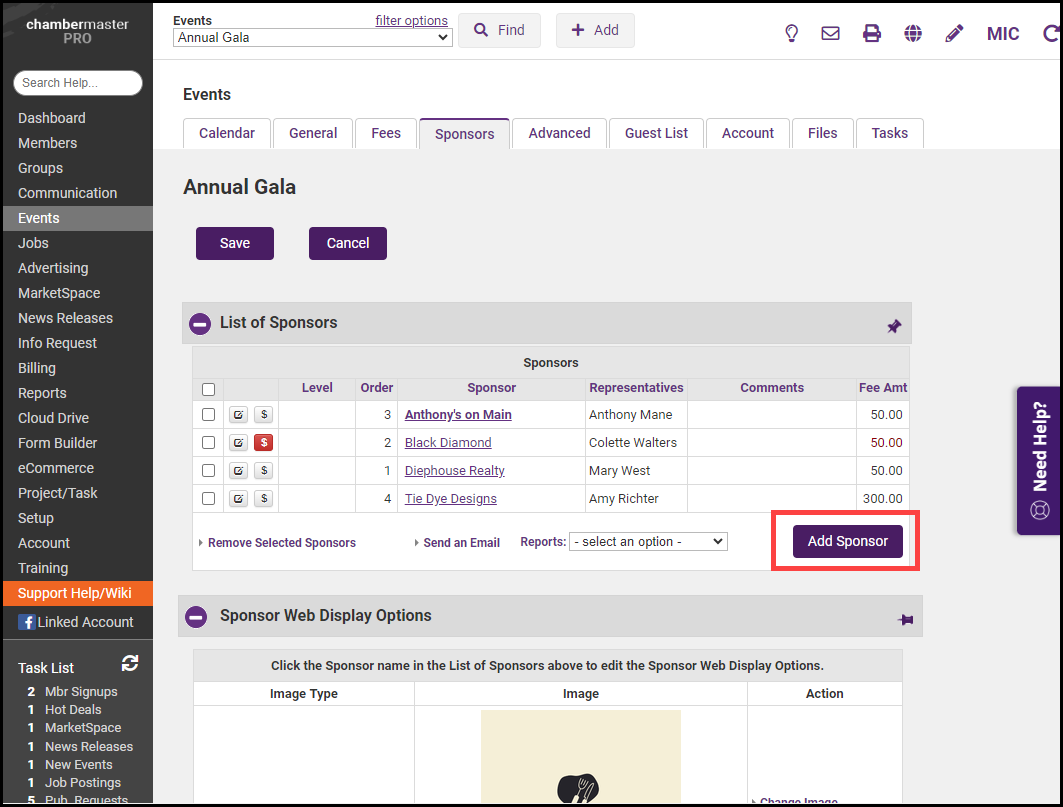Pin the List of Sponsors panel
1063x807 pixels.
click(894, 326)
